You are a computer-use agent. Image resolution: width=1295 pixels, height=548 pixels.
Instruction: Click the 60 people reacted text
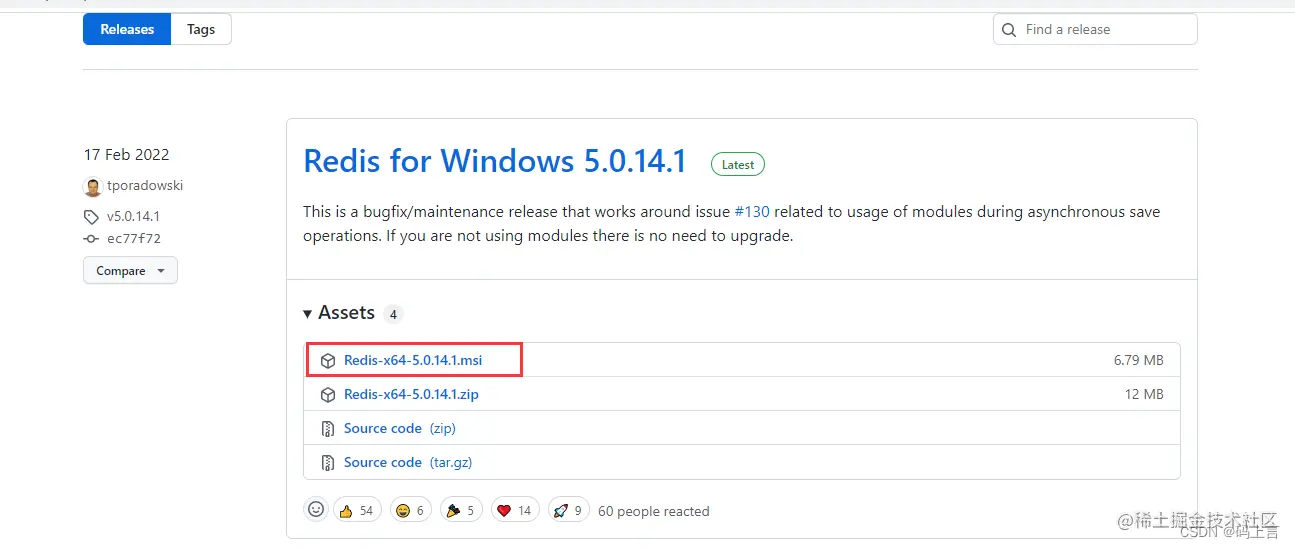(654, 511)
